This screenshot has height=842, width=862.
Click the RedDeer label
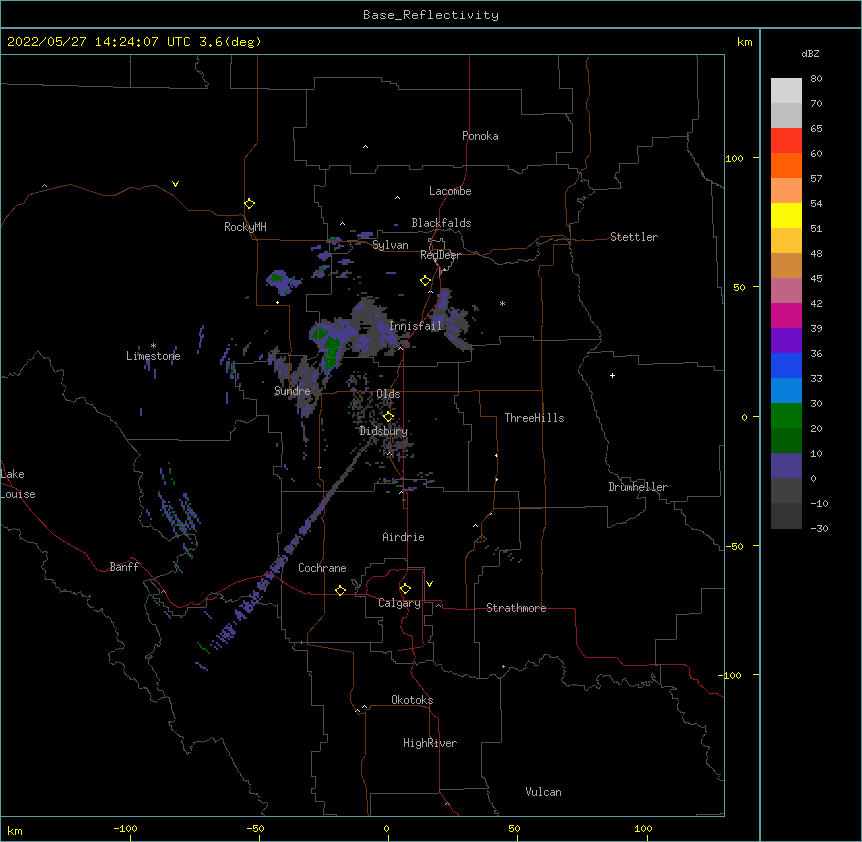tap(440, 255)
